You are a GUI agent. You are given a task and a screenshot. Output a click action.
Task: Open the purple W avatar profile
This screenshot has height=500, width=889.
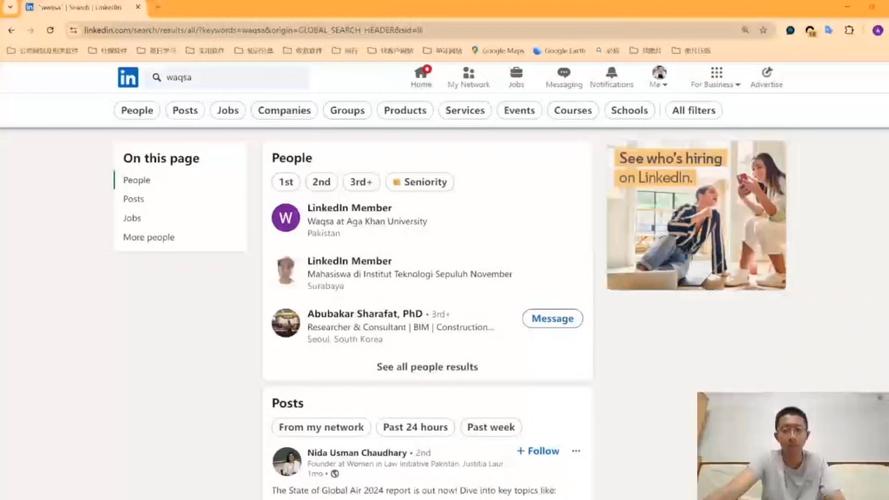(x=286, y=218)
